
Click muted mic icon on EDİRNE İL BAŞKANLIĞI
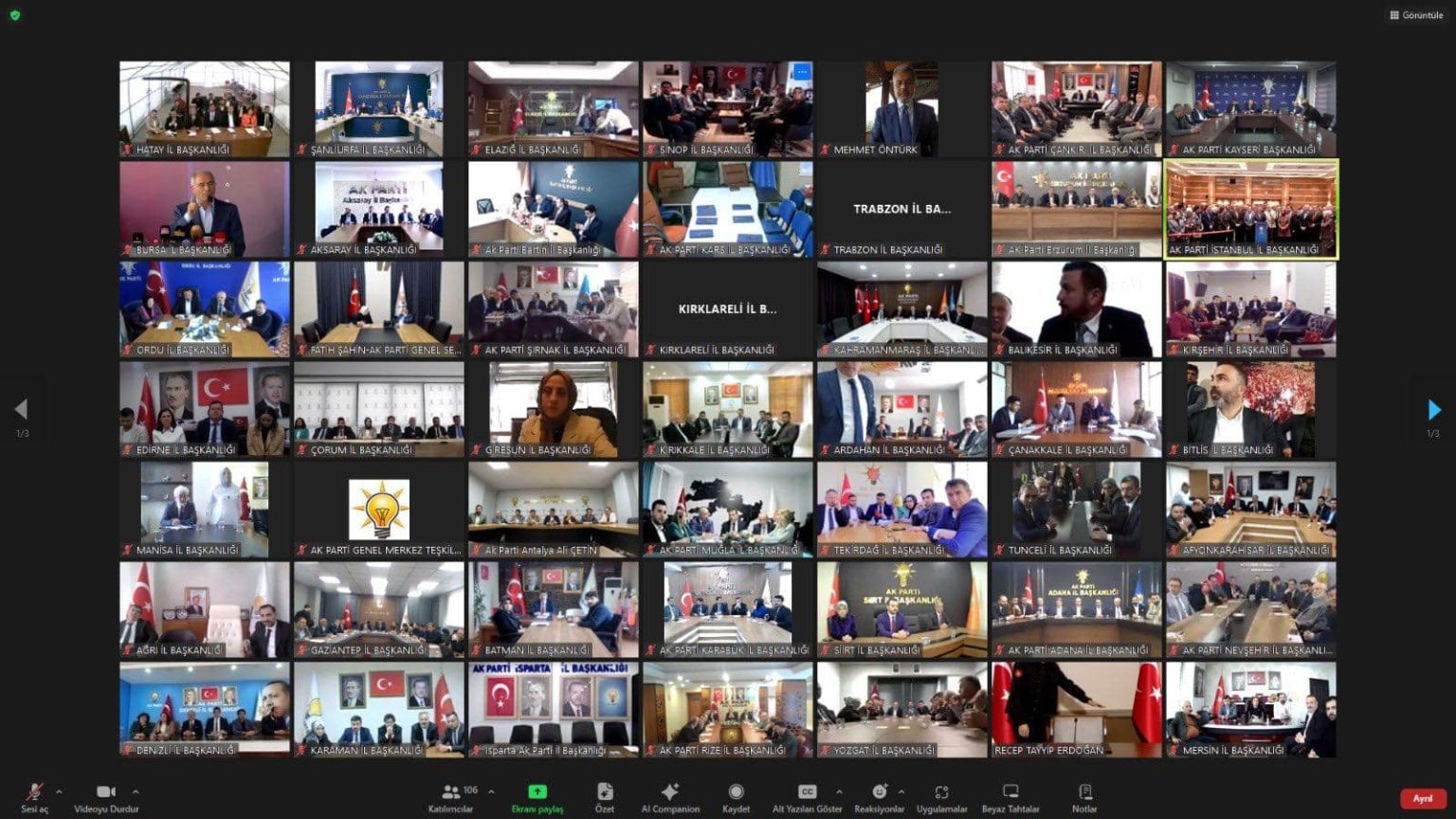click(x=128, y=450)
